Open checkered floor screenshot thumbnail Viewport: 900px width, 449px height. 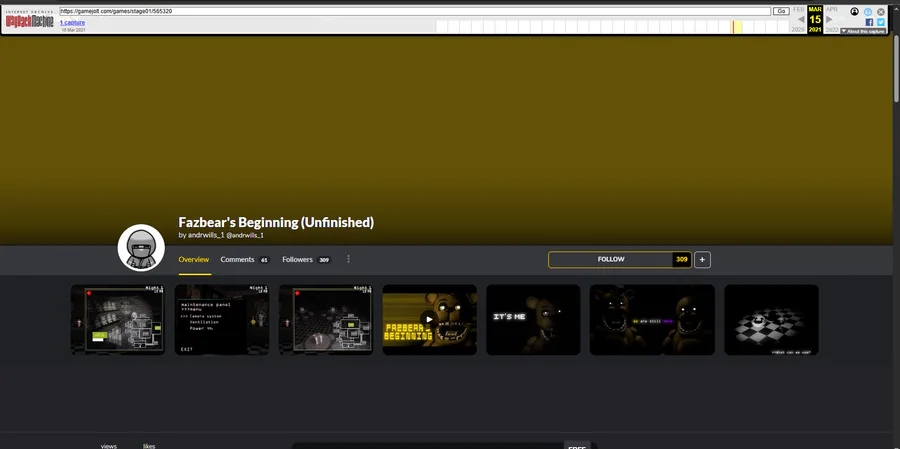coord(771,320)
